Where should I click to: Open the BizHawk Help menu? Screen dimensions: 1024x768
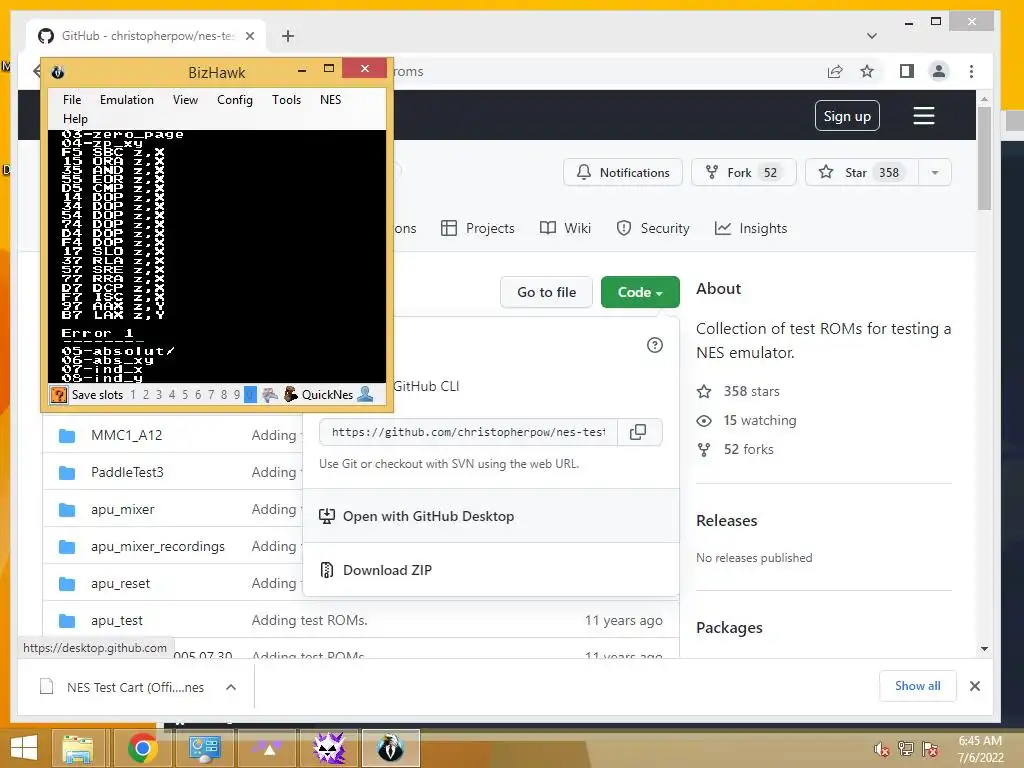pos(75,119)
